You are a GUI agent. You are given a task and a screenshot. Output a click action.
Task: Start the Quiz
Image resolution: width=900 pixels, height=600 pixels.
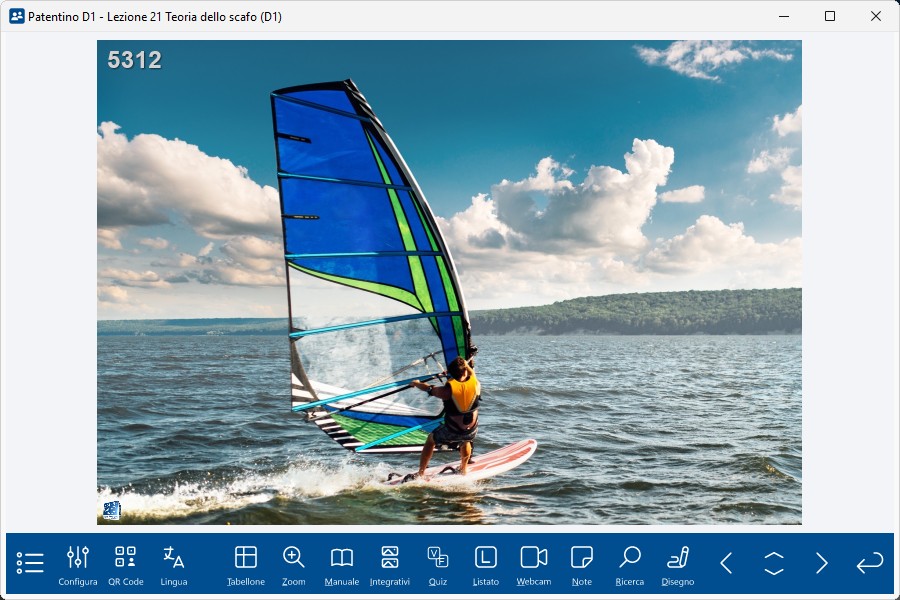[438, 564]
